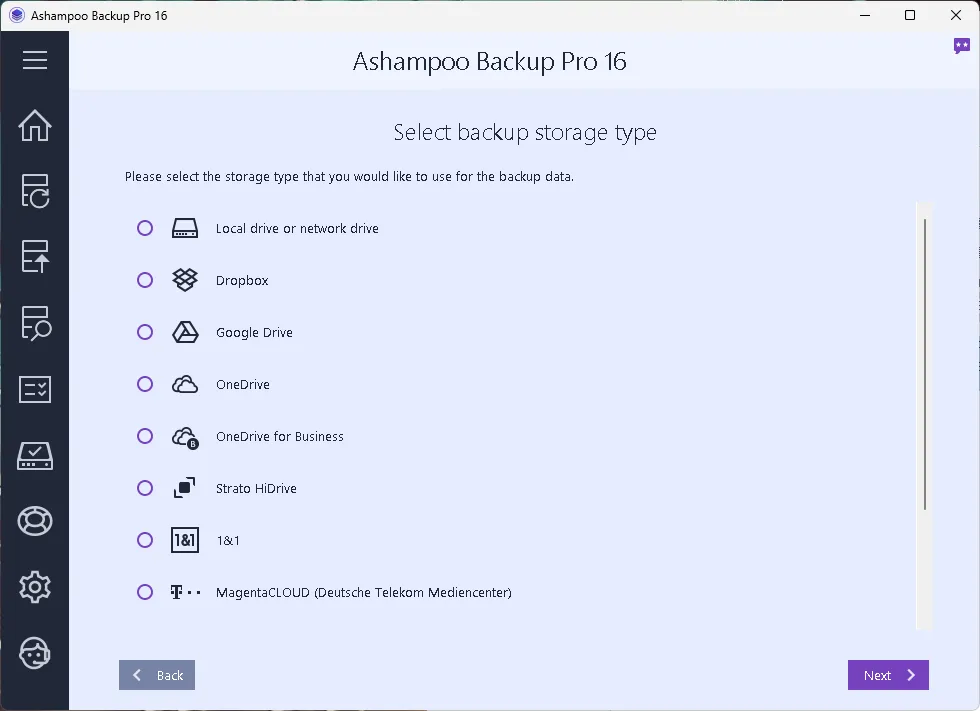Image resolution: width=980 pixels, height=711 pixels.
Task: Click the restore backup sidebar icon
Action: point(35,256)
